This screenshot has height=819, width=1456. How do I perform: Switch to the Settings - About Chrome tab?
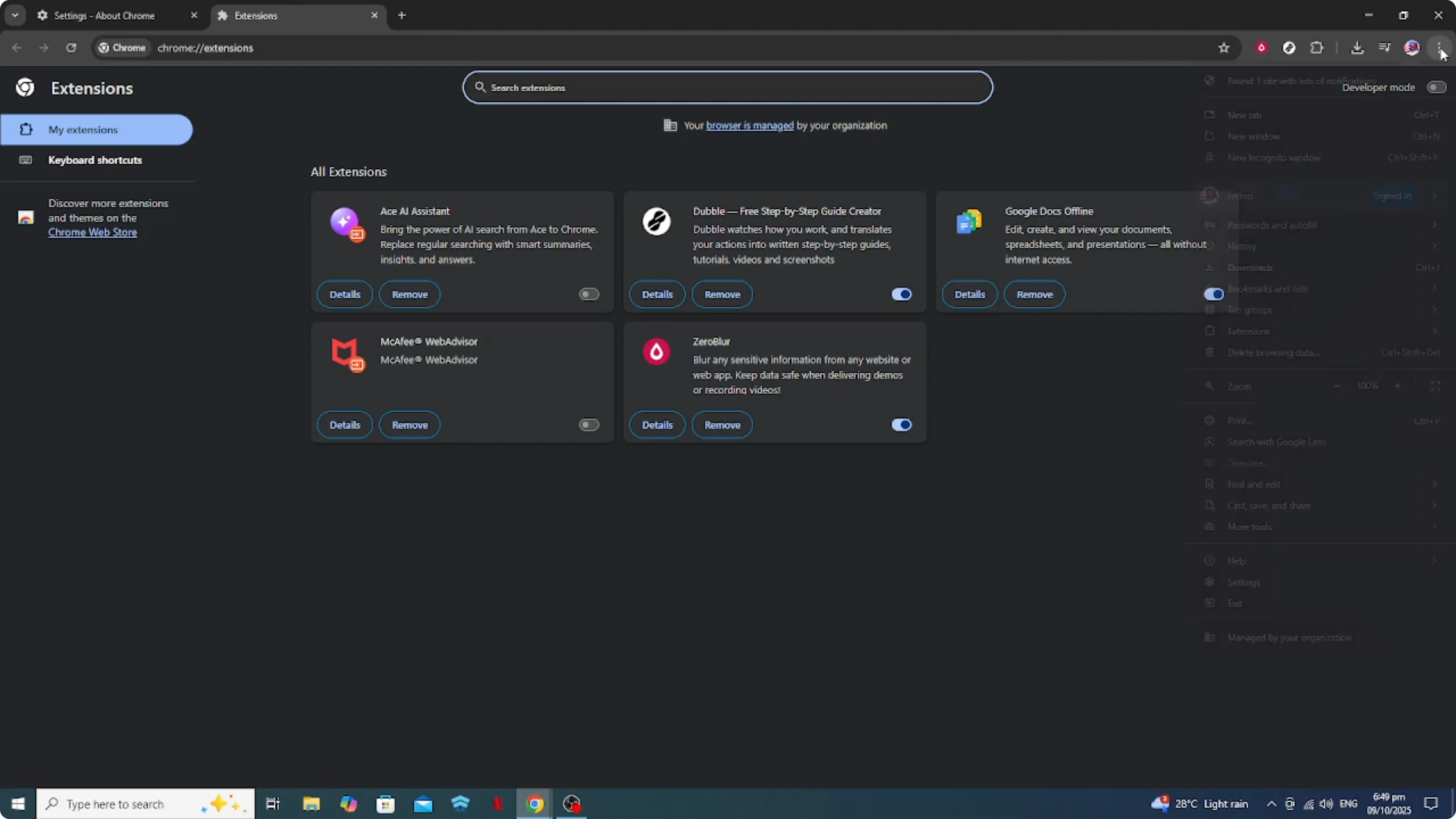tap(104, 15)
